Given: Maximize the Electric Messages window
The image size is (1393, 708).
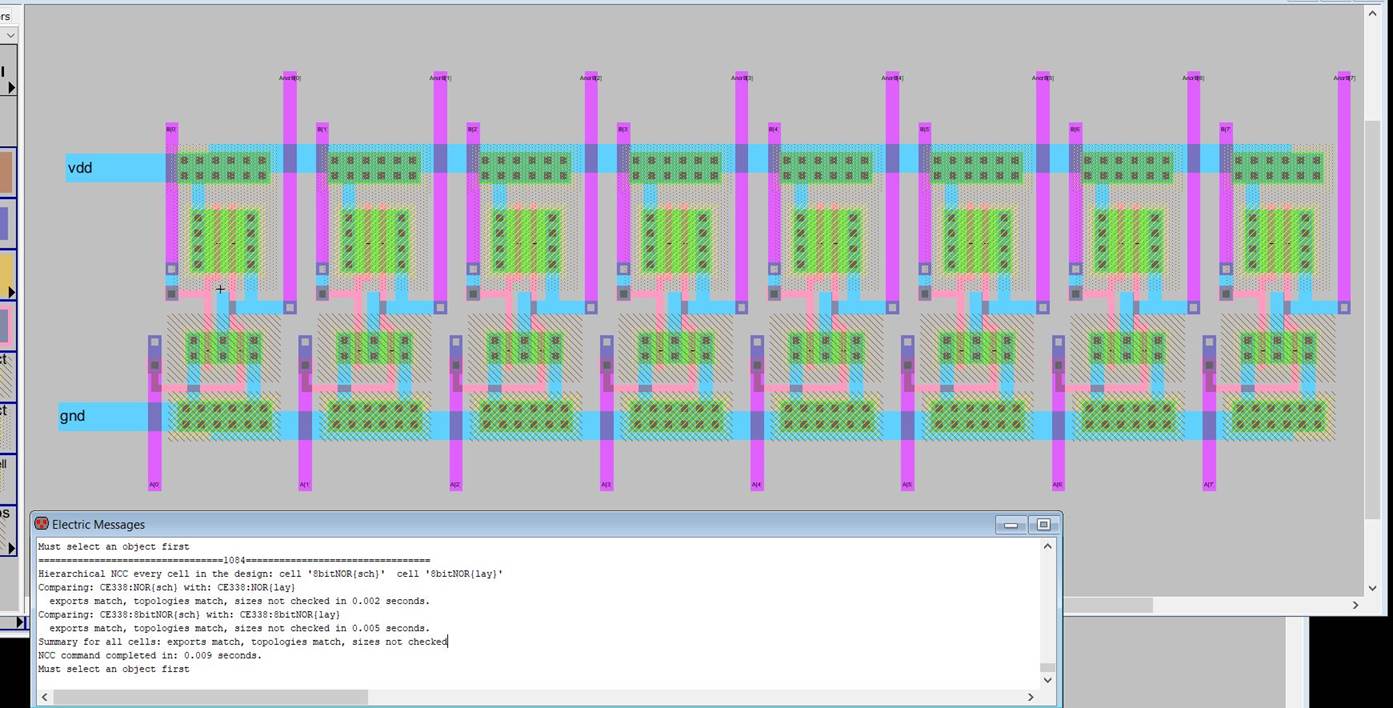Looking at the screenshot, I should pyautogui.click(x=1043, y=525).
